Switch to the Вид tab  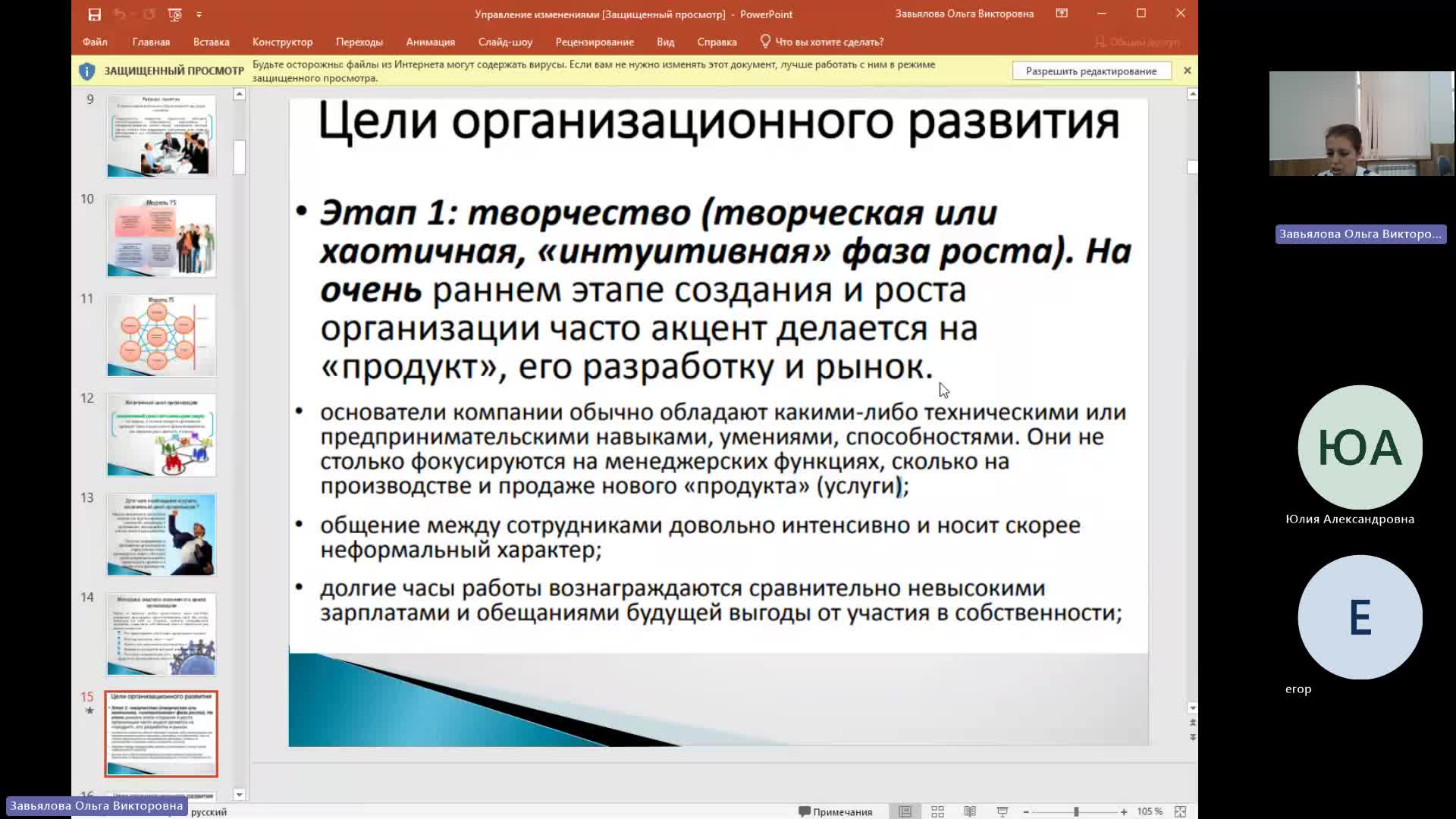665,42
